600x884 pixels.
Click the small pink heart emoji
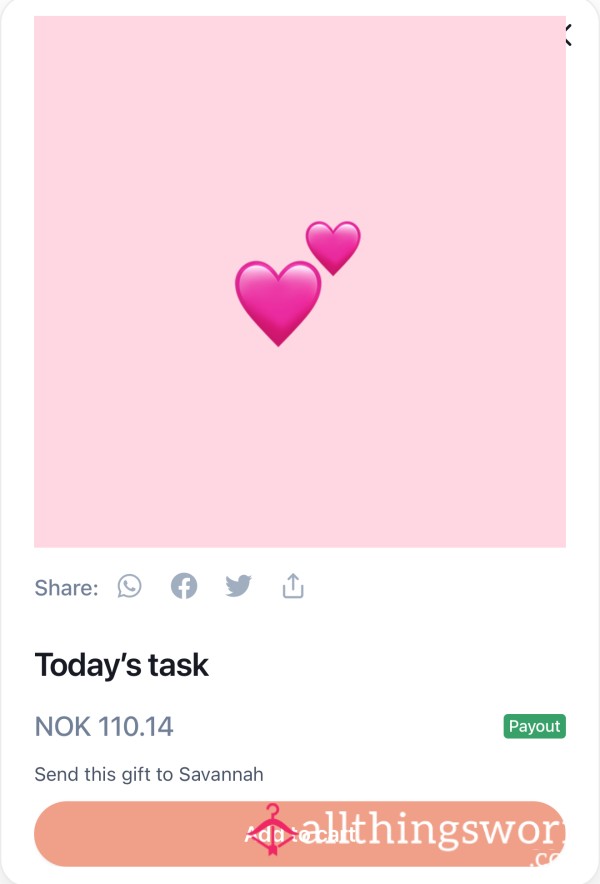(x=333, y=247)
